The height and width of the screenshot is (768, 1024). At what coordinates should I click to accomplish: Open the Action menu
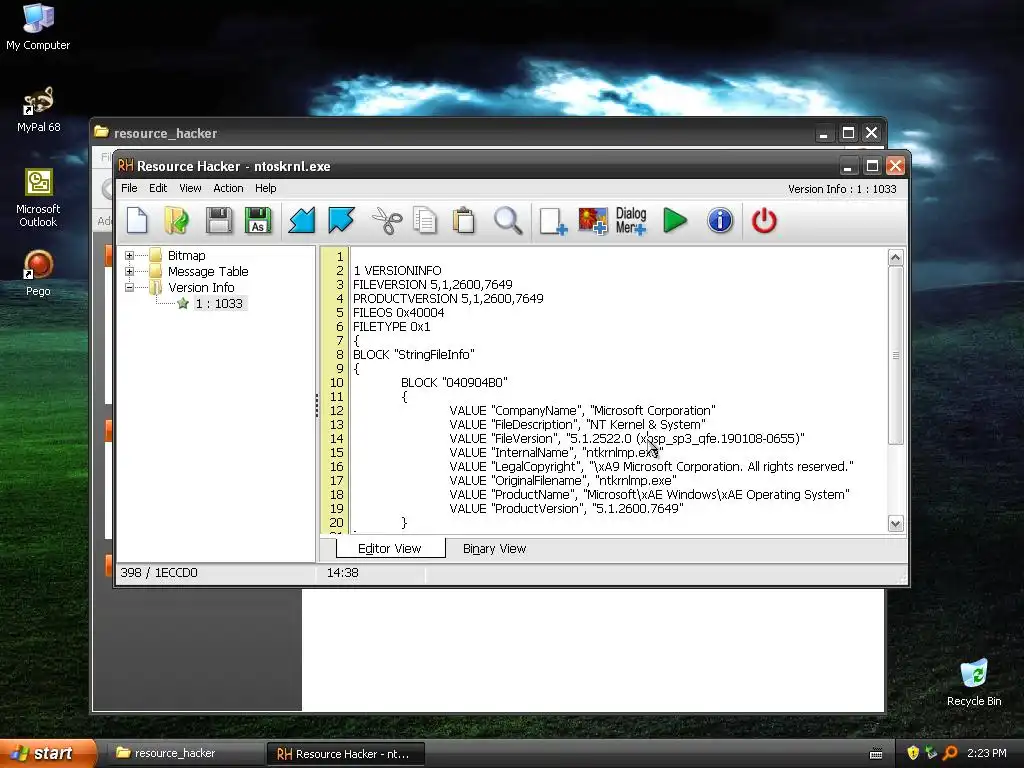[x=228, y=188]
